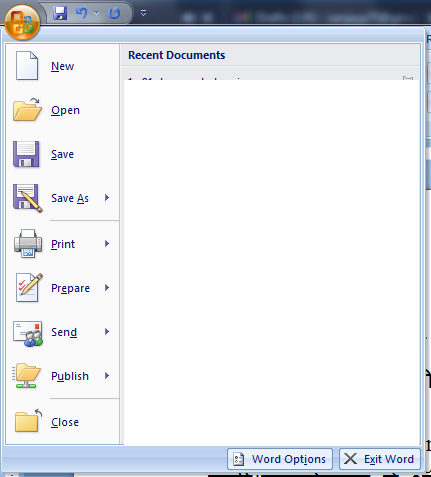This screenshot has height=477, width=431.
Task: Select Open in the Office menu
Action: (65, 110)
